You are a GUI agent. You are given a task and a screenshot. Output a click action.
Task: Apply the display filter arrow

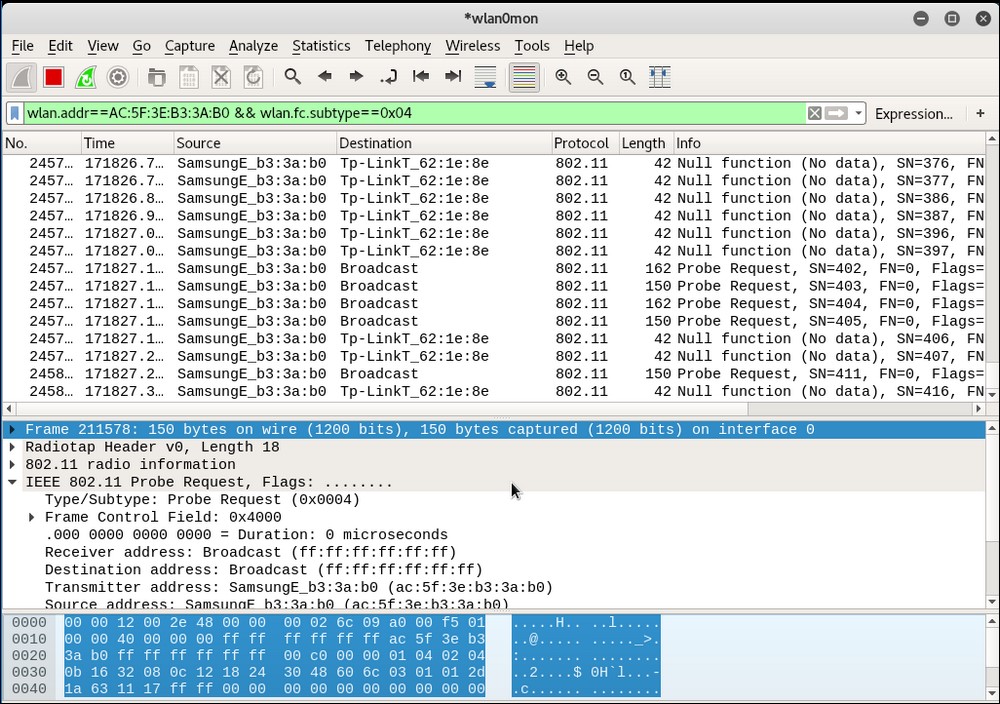(x=836, y=114)
